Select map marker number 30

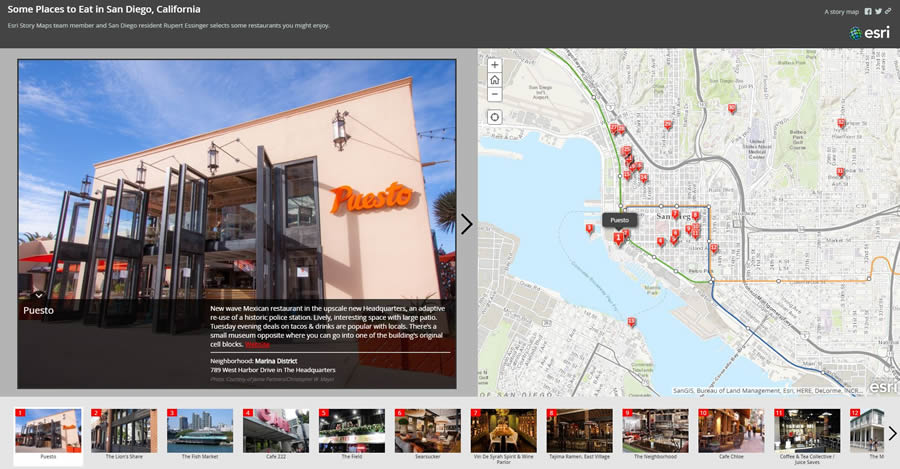[732, 108]
